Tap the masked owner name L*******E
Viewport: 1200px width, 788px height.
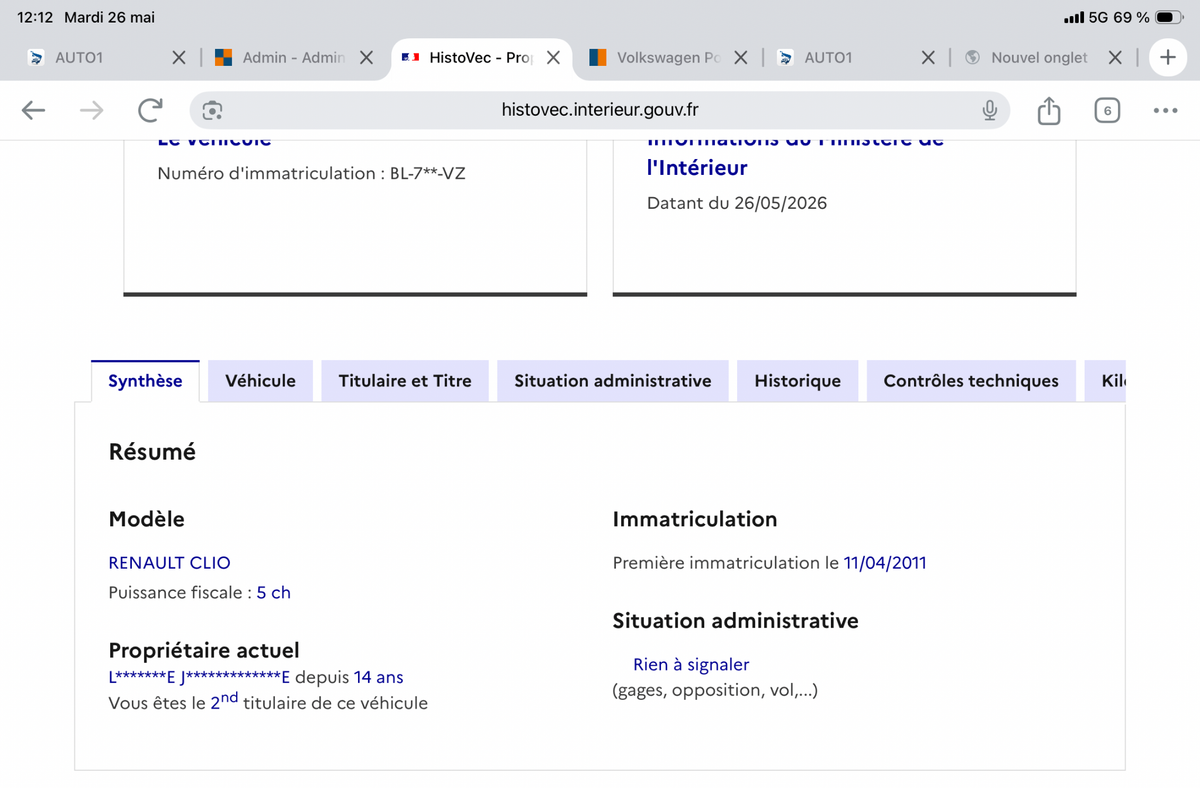point(143,678)
